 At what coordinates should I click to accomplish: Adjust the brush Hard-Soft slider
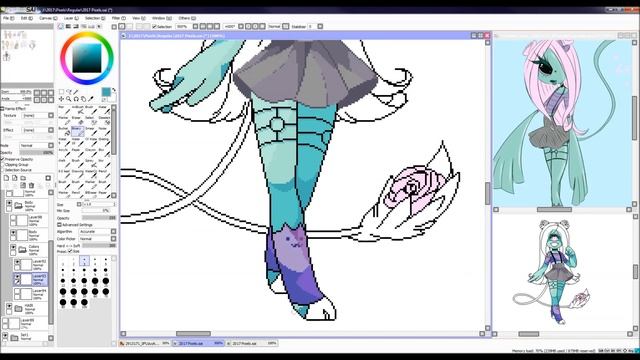pyautogui.click(x=99, y=246)
